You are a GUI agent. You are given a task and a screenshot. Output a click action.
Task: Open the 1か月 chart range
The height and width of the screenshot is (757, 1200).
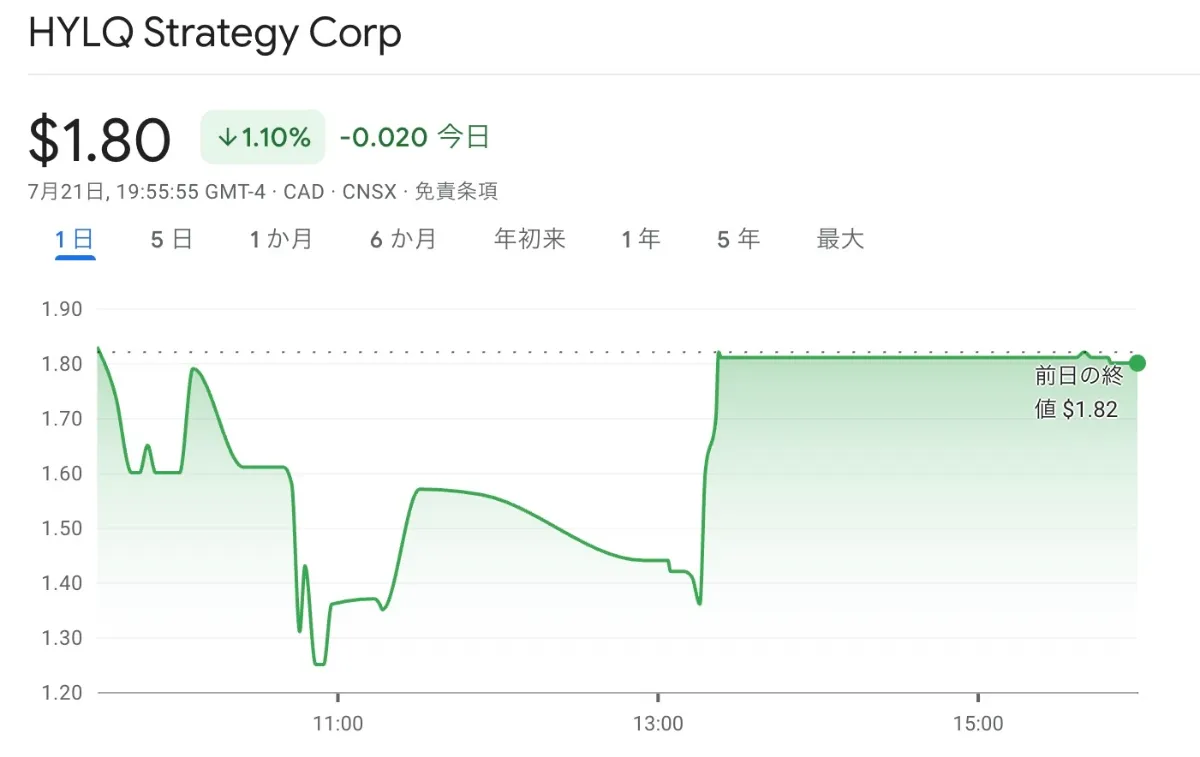[x=281, y=239]
